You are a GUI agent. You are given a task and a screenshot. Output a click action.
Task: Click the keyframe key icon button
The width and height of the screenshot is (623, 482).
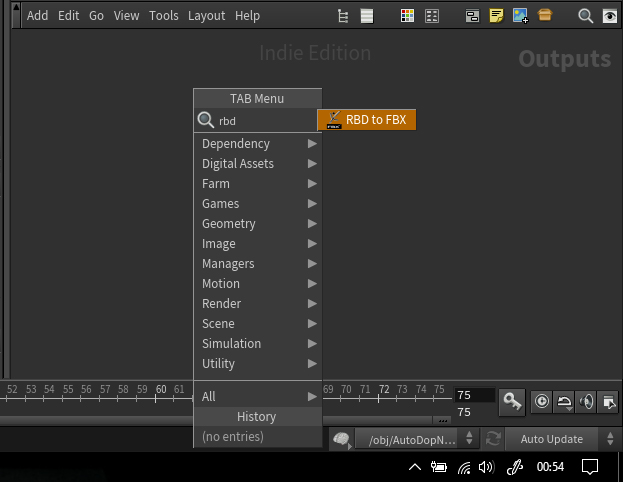point(512,402)
